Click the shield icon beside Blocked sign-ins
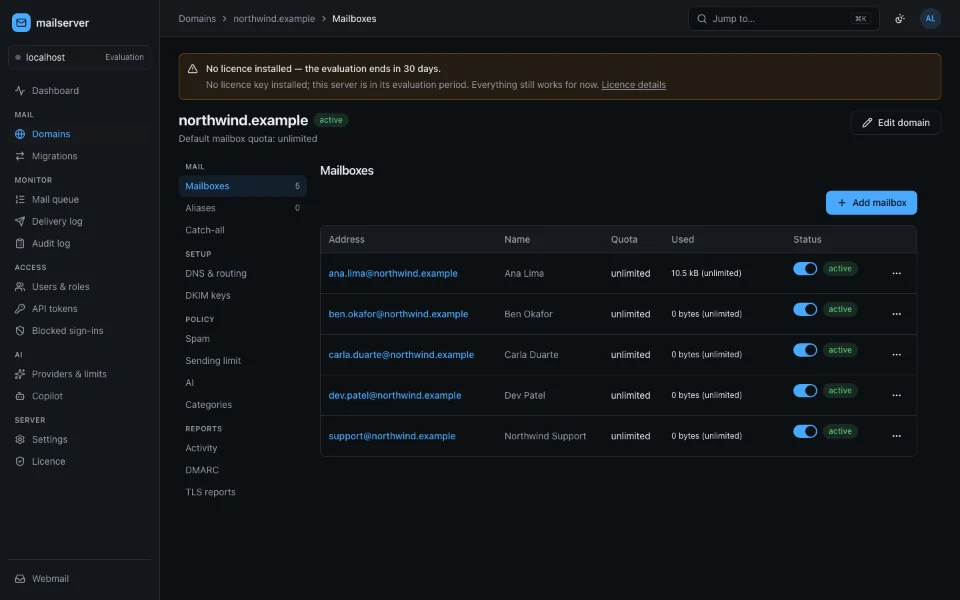The width and height of the screenshot is (960, 600). [20, 331]
